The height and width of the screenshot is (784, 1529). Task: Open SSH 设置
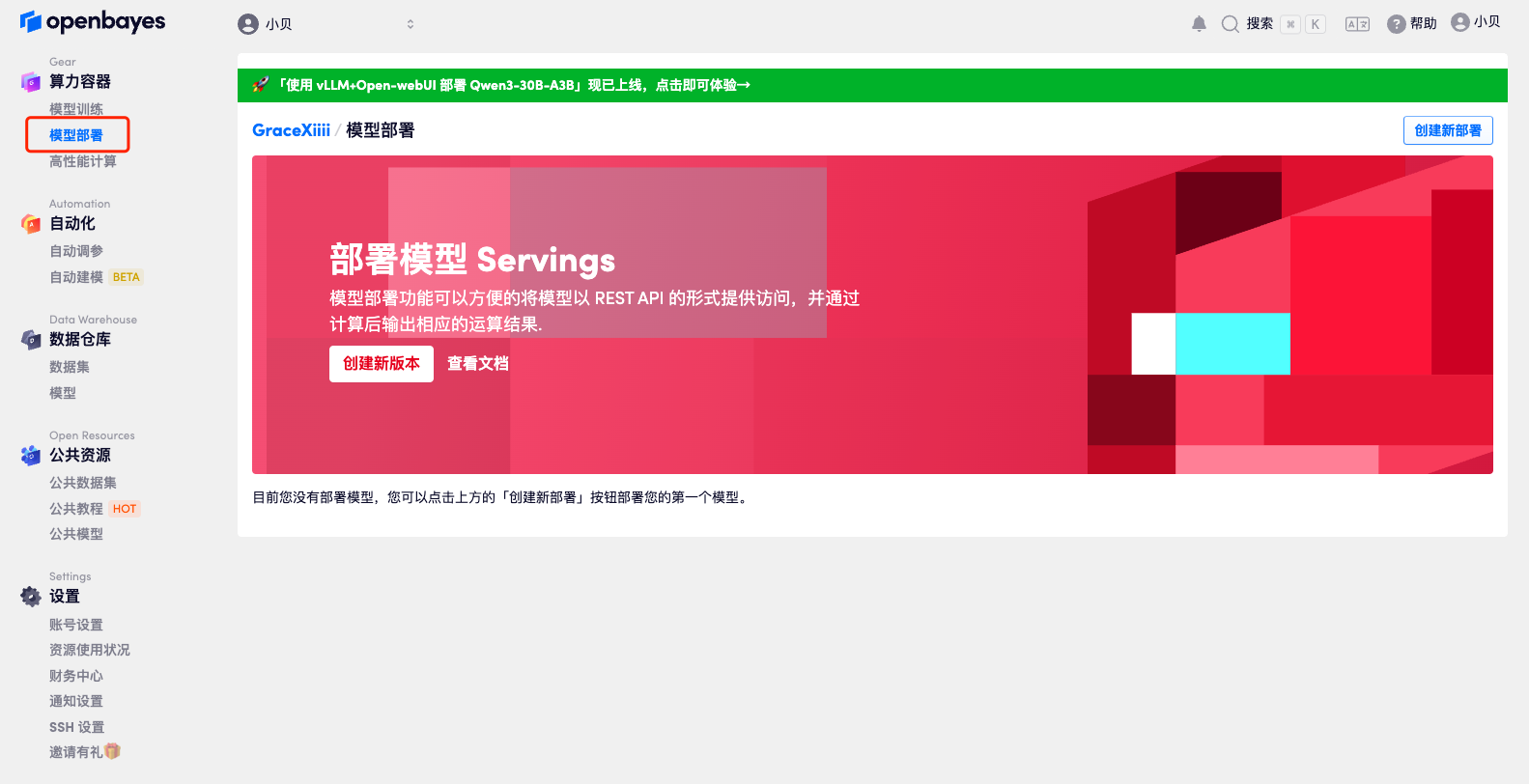77,727
